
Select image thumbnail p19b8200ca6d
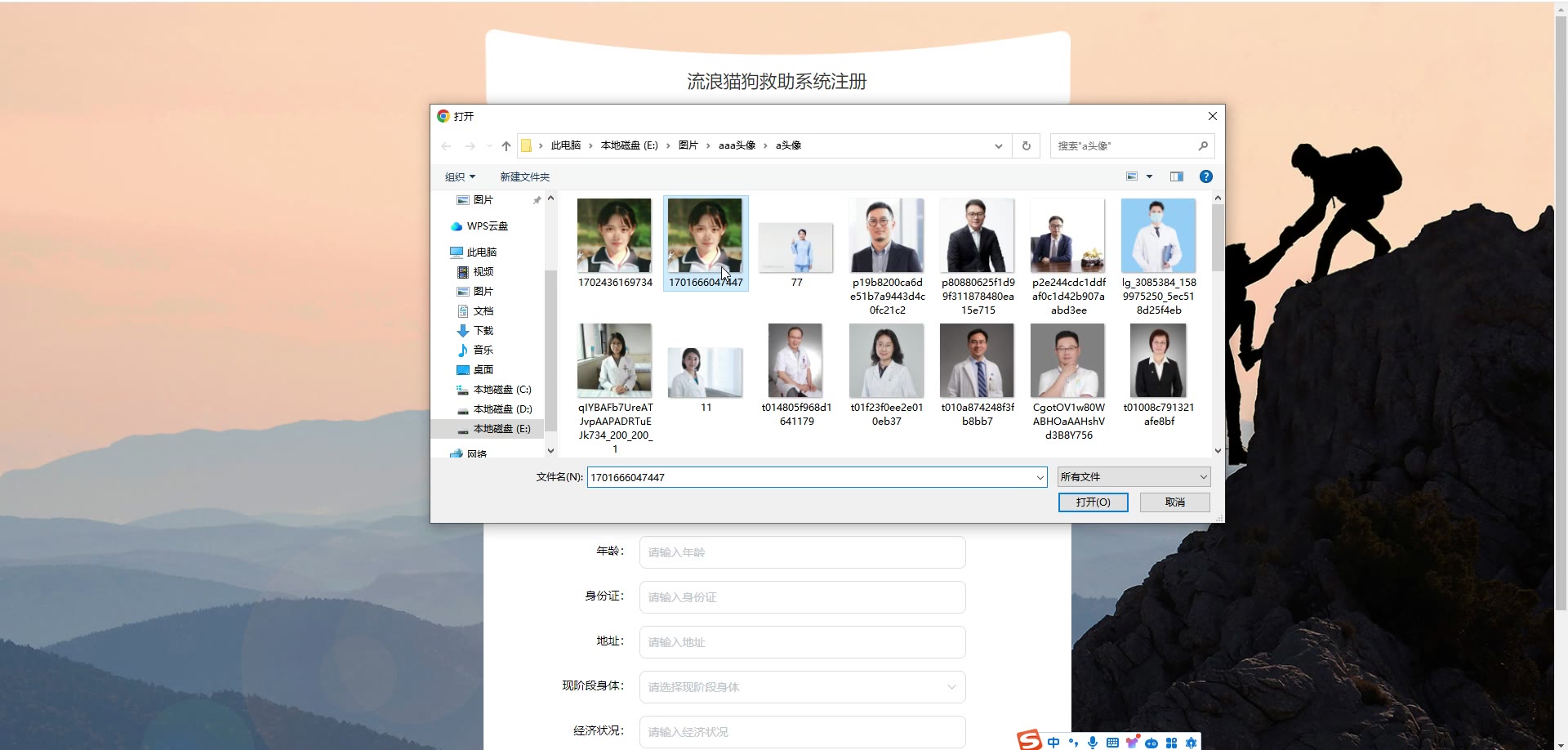(x=887, y=236)
